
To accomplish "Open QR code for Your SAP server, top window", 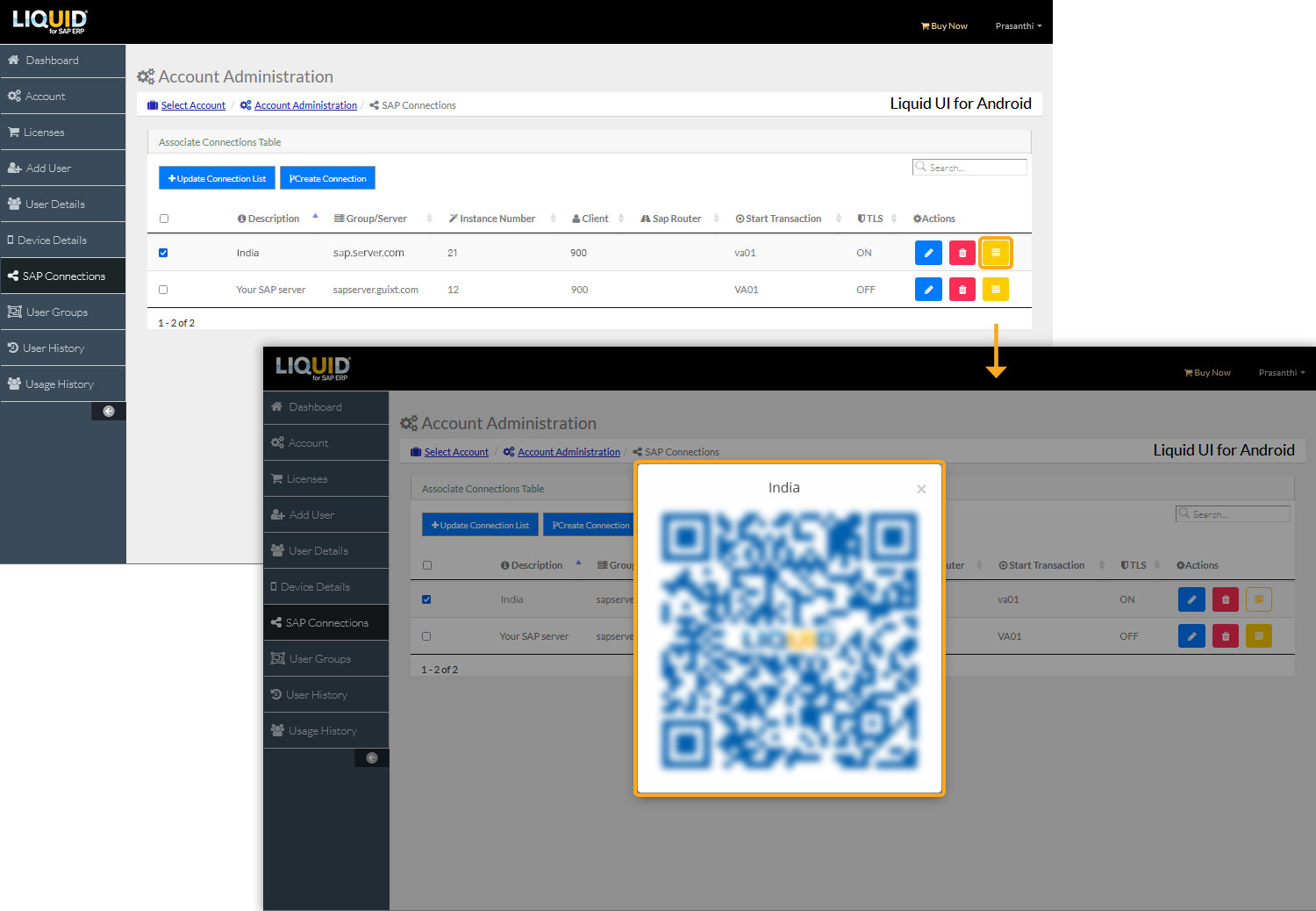I will coord(996,290).
